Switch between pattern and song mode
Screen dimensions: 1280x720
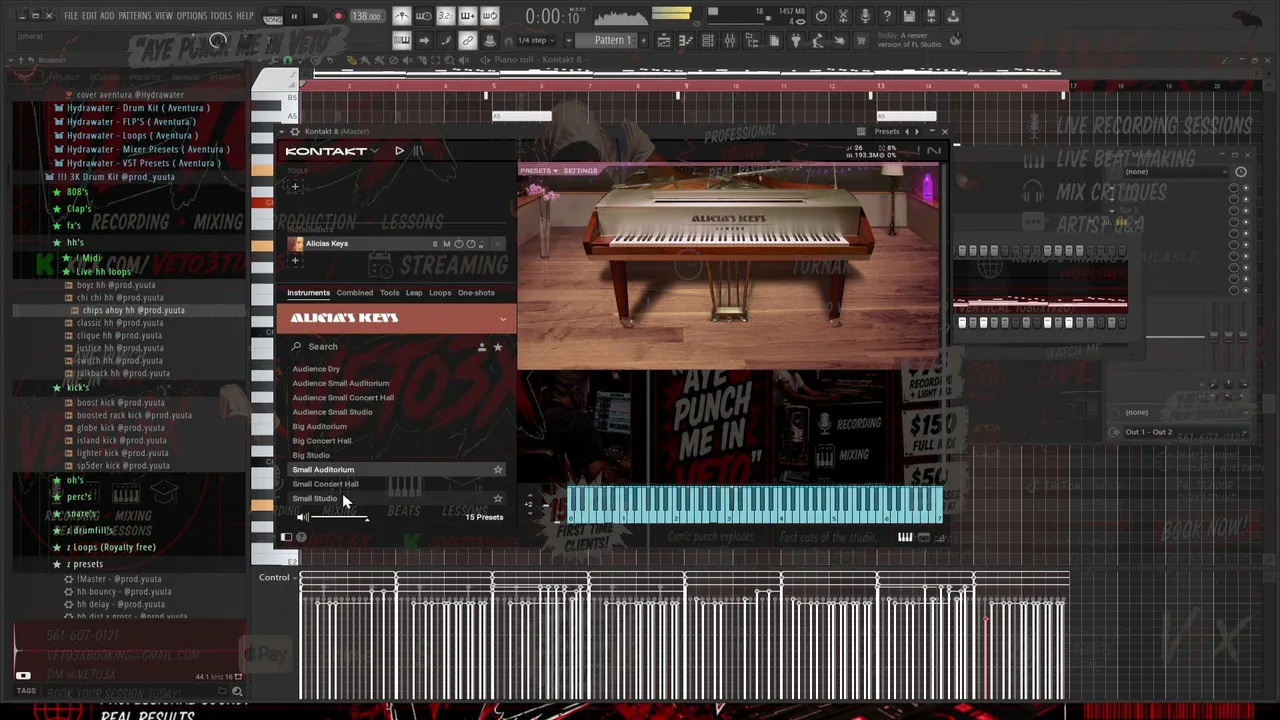click(273, 16)
